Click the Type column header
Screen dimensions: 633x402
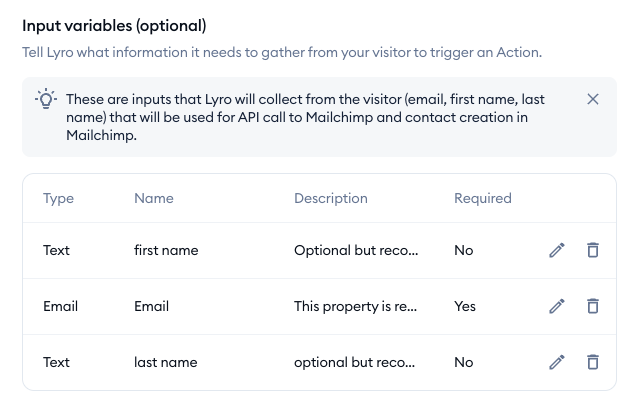point(59,198)
